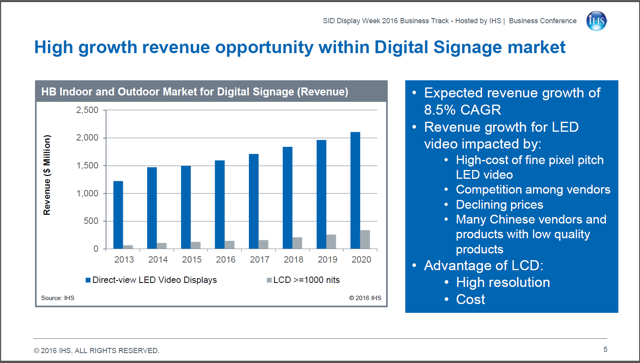Click the 2,500 y-axis label

coord(87,110)
